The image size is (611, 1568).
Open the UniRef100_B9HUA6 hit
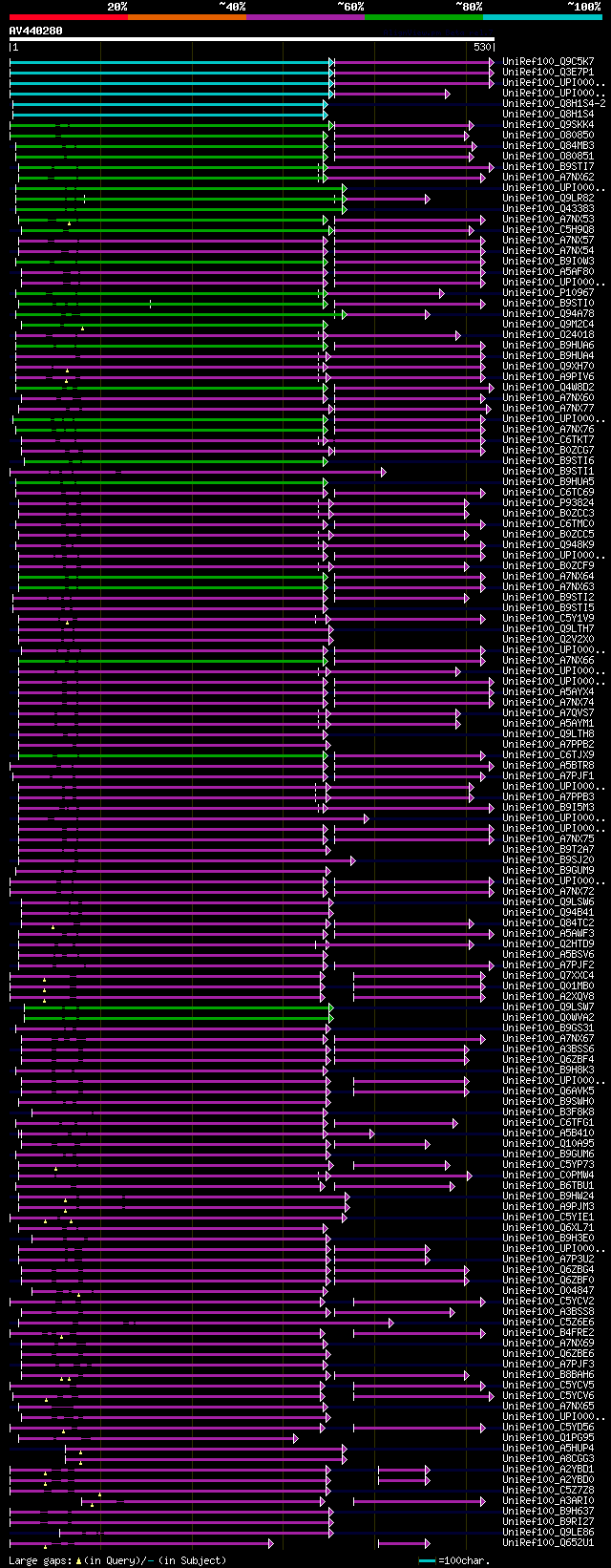click(548, 345)
